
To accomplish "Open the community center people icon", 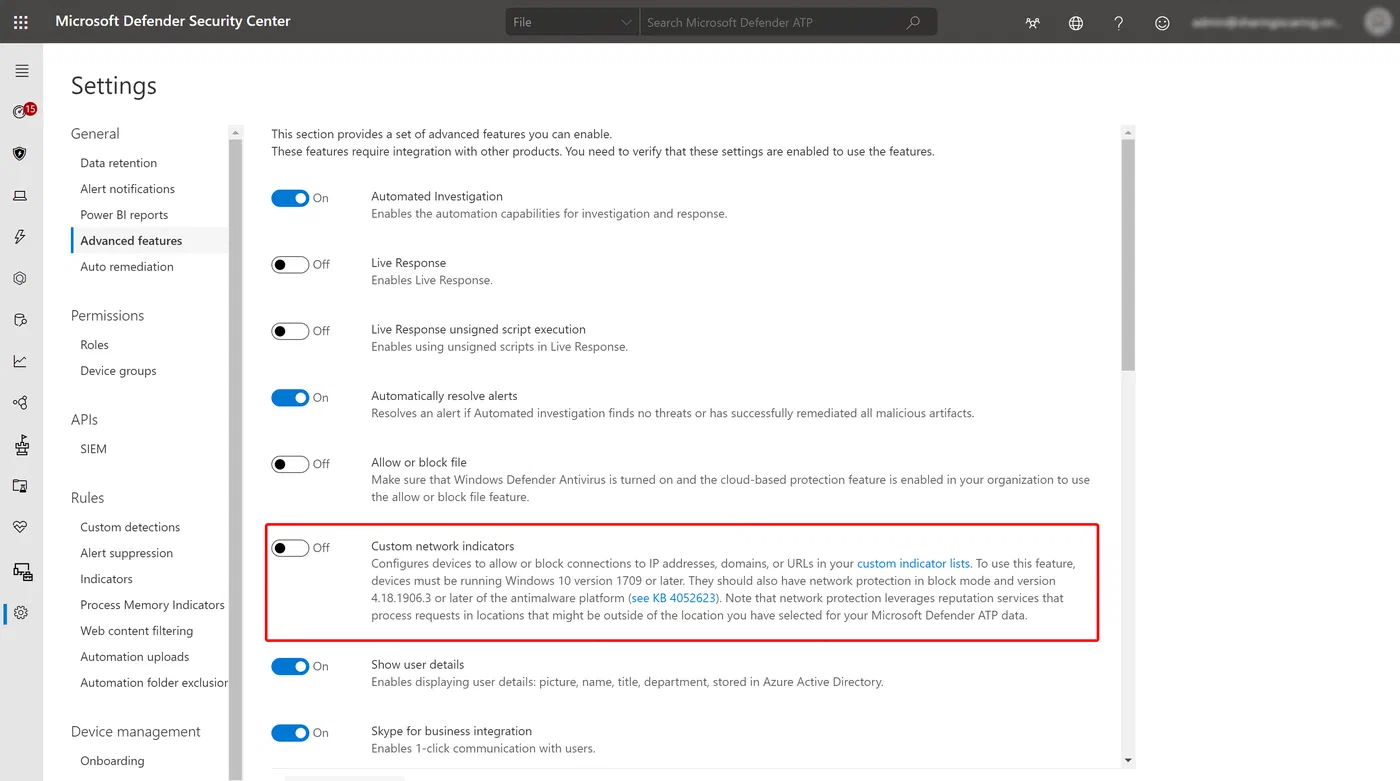I will tap(1033, 23).
